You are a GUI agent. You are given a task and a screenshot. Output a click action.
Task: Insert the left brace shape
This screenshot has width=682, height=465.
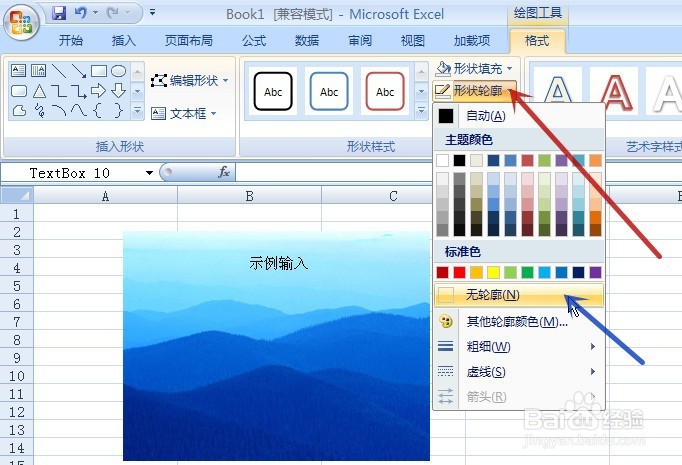coord(98,111)
